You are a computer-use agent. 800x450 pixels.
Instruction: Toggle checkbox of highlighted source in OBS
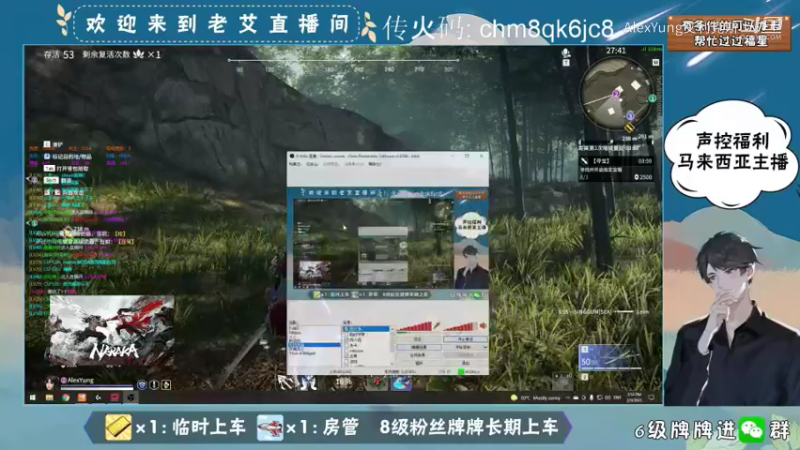[x=346, y=329]
